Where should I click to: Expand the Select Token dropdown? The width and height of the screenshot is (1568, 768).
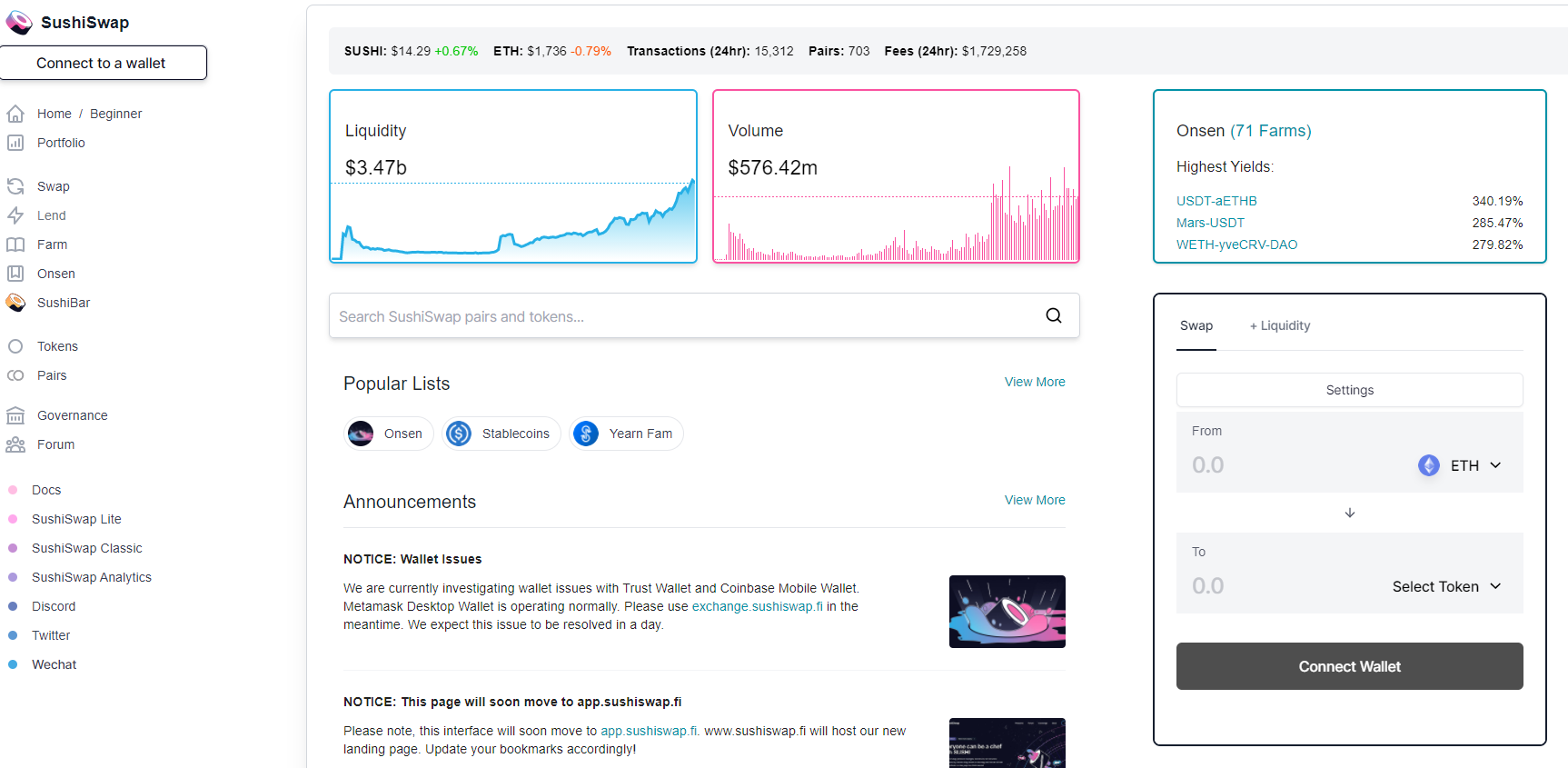1446,586
